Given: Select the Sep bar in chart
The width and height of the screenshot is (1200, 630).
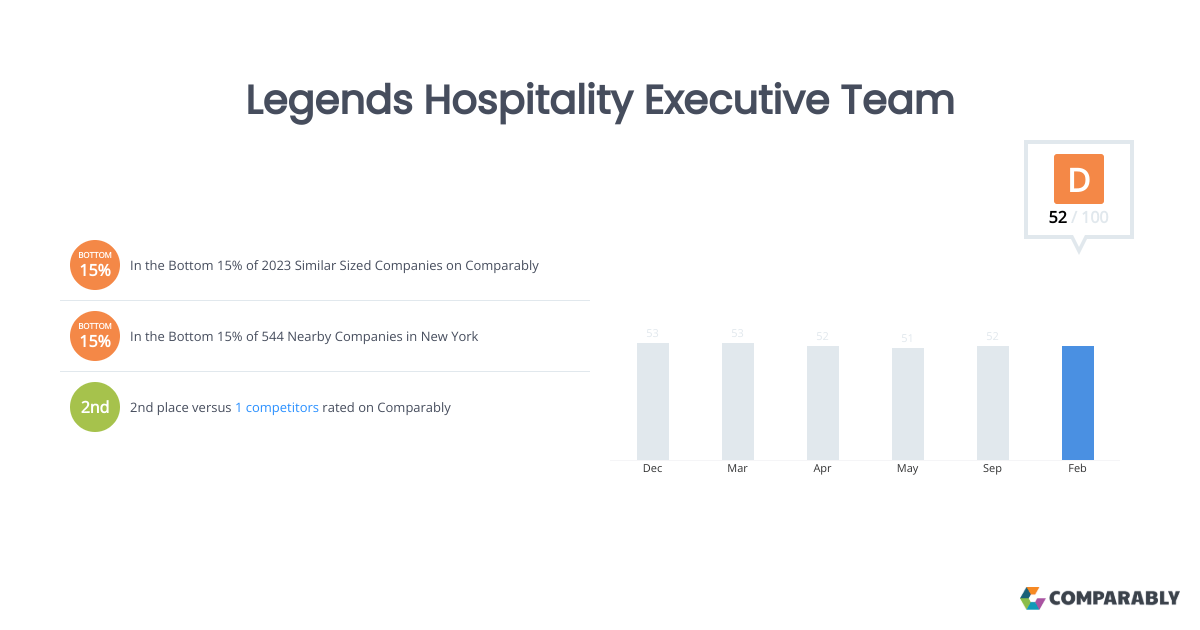Looking at the screenshot, I should click(x=993, y=403).
